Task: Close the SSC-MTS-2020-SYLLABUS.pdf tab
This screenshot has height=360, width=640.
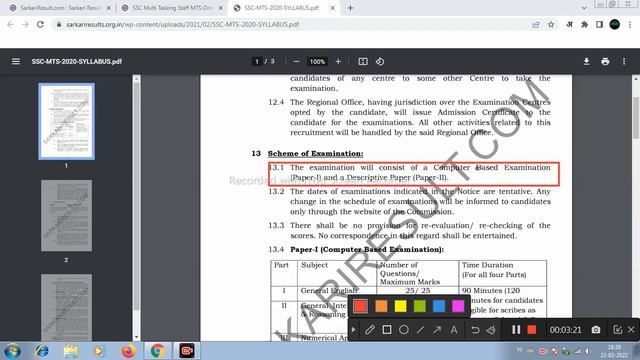Action: point(332,8)
